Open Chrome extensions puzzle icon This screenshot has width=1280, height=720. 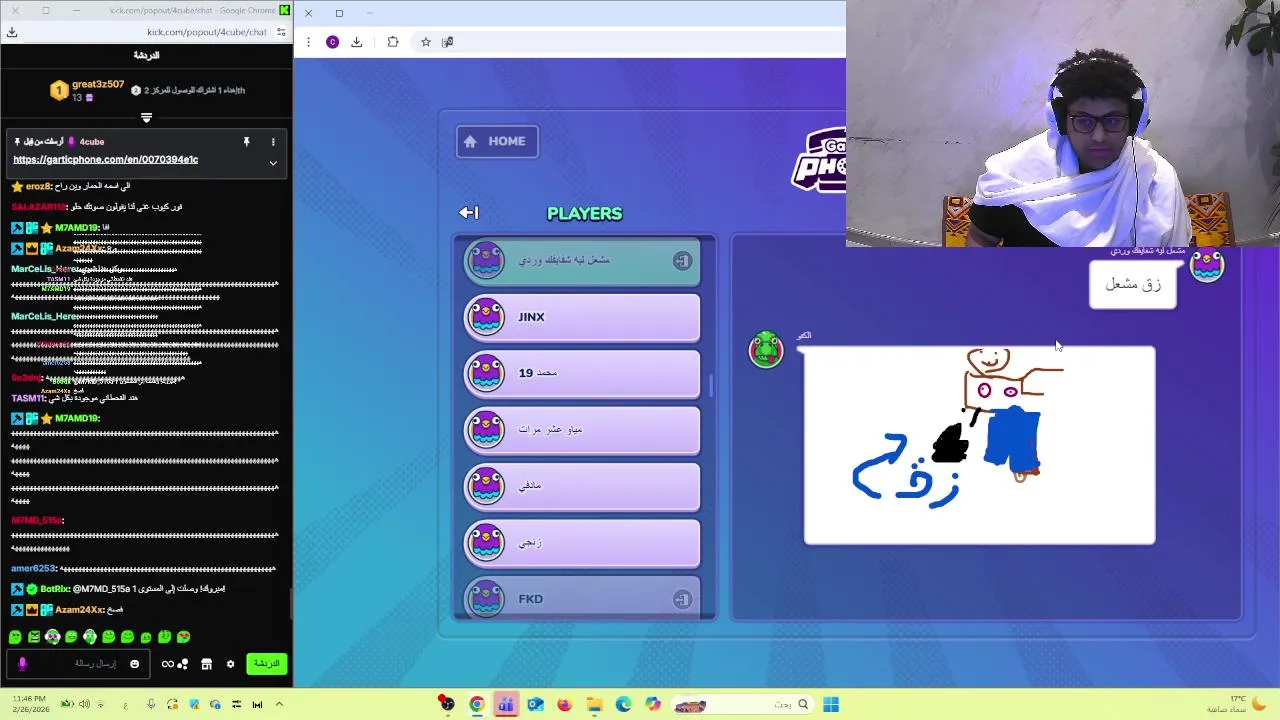click(x=393, y=42)
